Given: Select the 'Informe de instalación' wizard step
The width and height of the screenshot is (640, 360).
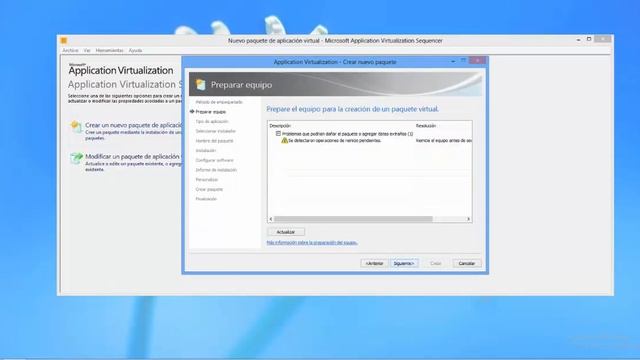Looking at the screenshot, I should pos(216,170).
